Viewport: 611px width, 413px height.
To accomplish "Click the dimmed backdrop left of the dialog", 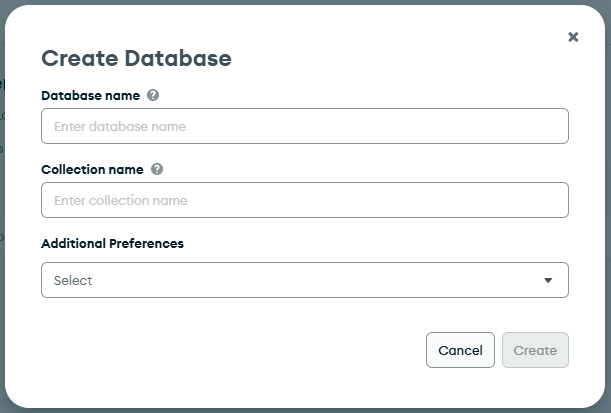I will (x=2, y=200).
